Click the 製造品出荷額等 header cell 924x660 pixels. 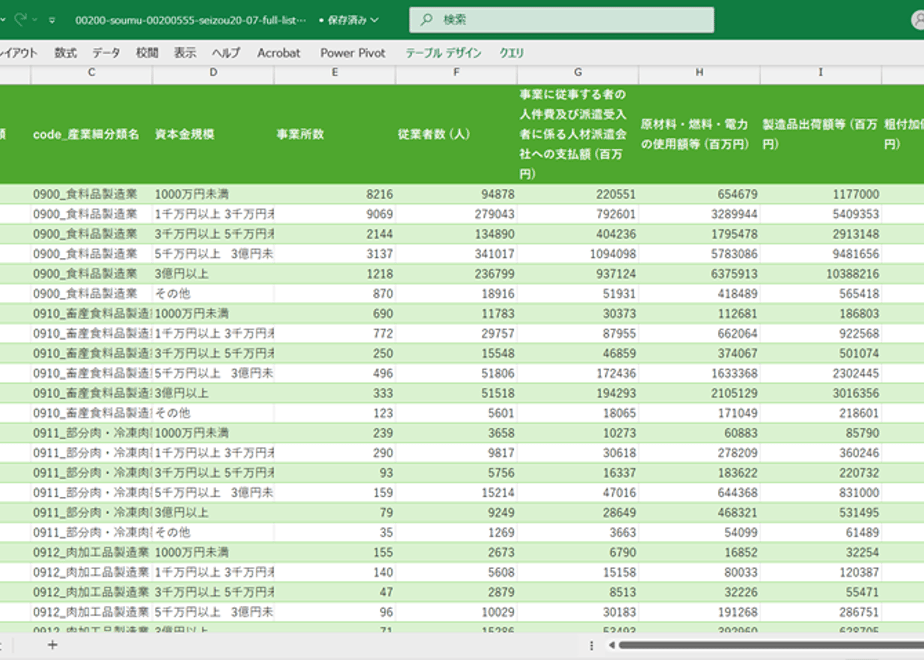[821, 134]
